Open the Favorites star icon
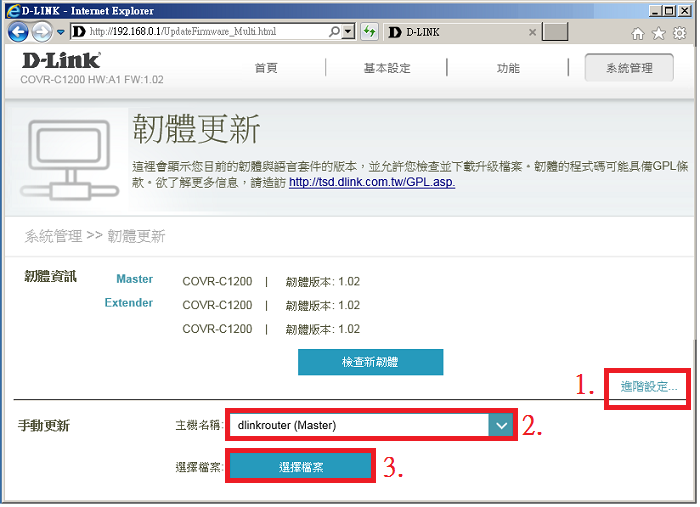Image resolution: width=700 pixels, height=507 pixels. 659,33
